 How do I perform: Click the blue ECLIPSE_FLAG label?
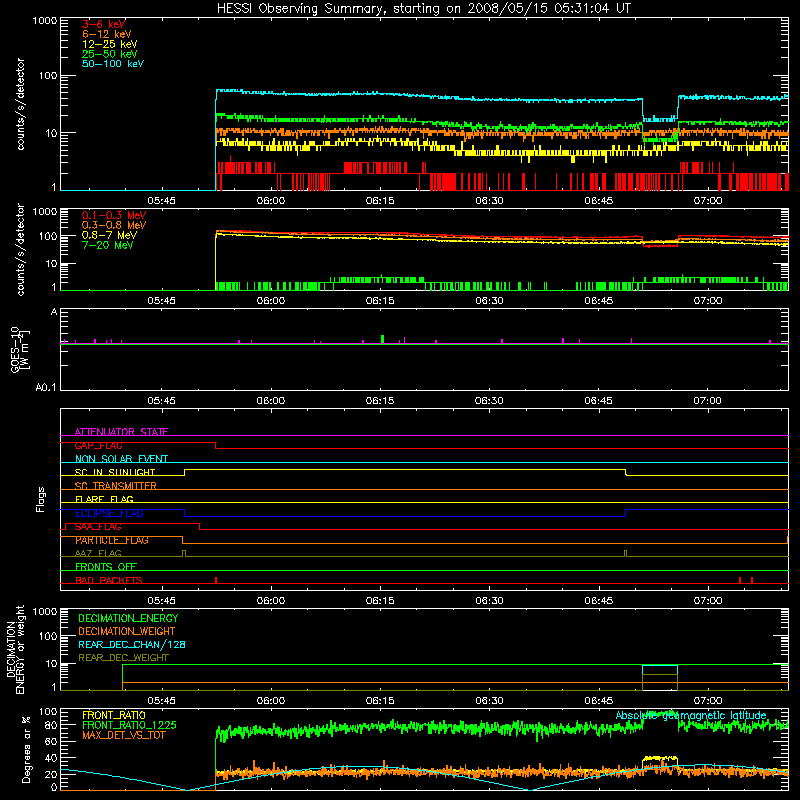point(109,513)
